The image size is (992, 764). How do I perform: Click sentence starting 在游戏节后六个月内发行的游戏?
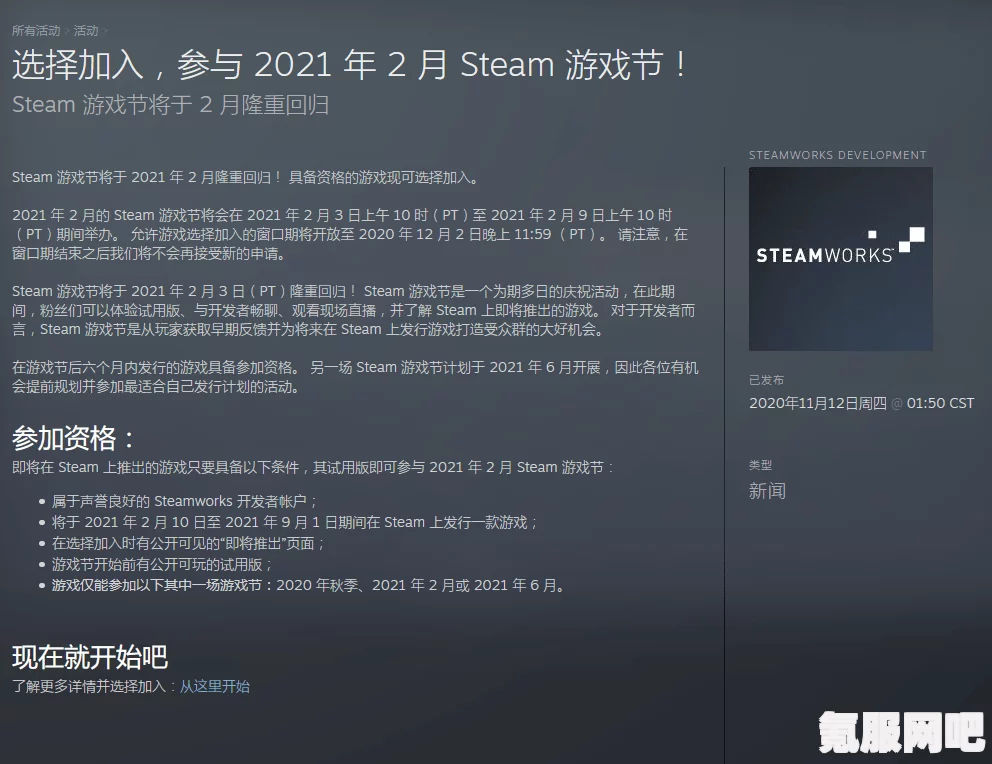355,377
